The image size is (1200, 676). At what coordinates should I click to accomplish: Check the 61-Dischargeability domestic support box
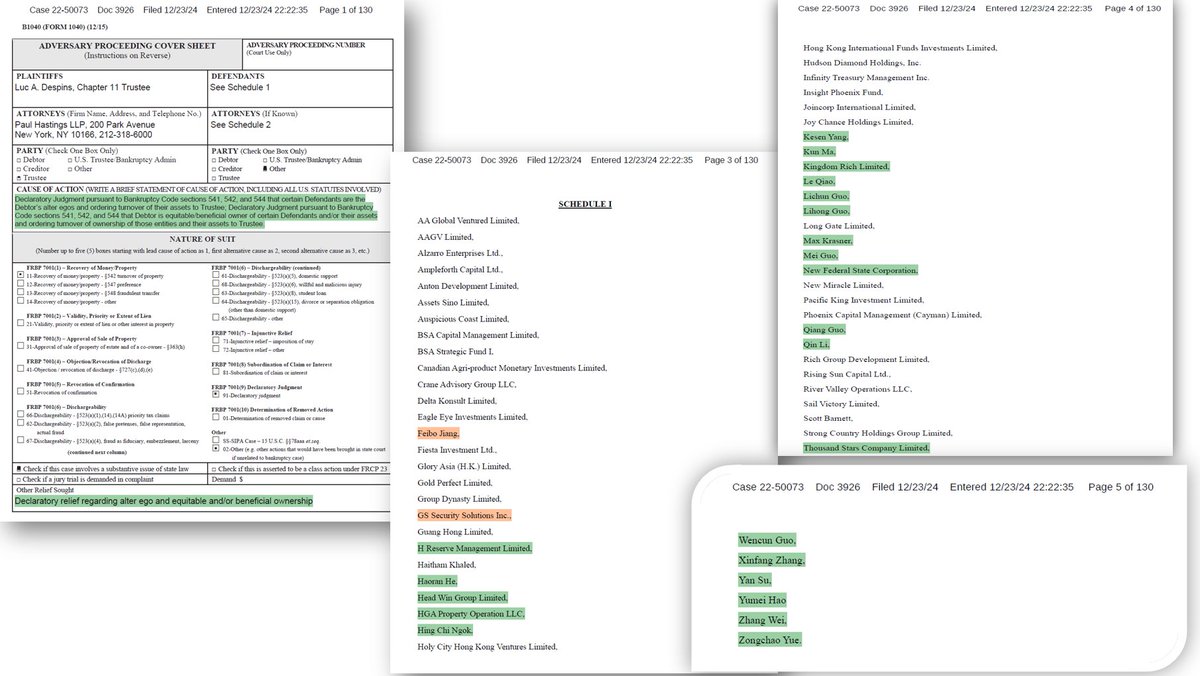tap(216, 275)
